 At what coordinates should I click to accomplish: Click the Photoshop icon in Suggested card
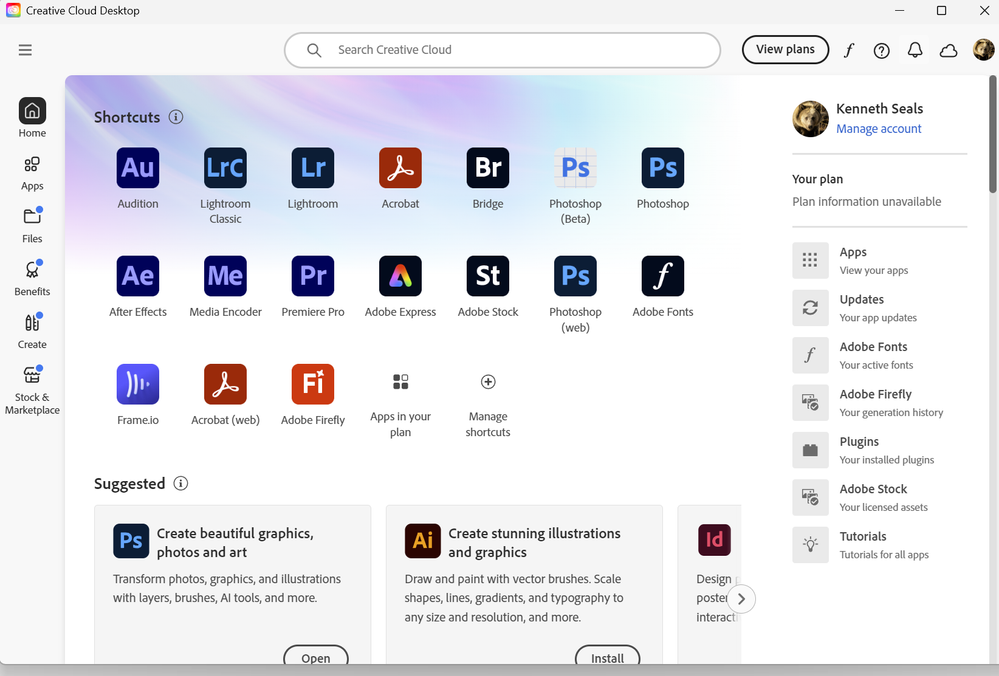(x=131, y=540)
